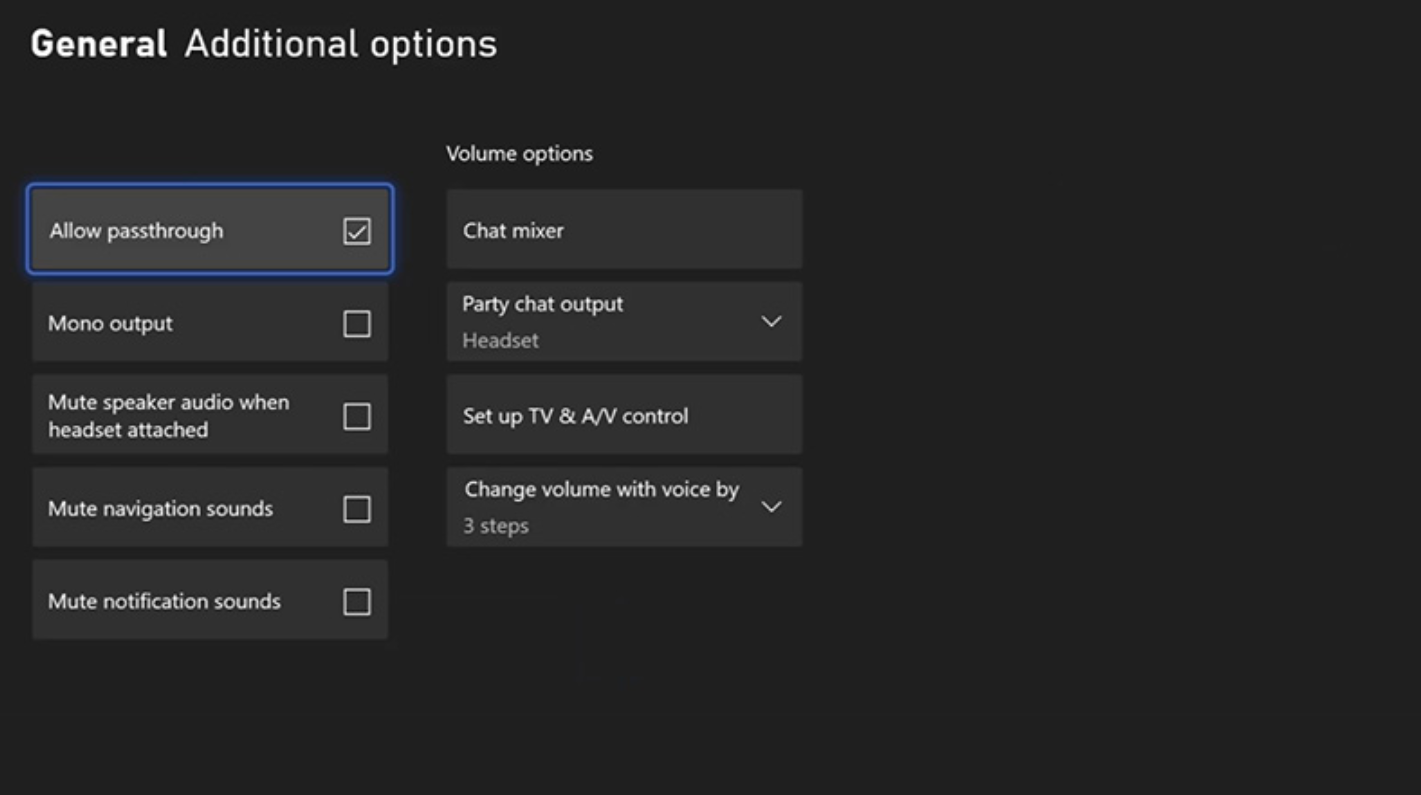Select the Additional options title
This screenshot has width=1421, height=795.
(x=340, y=44)
